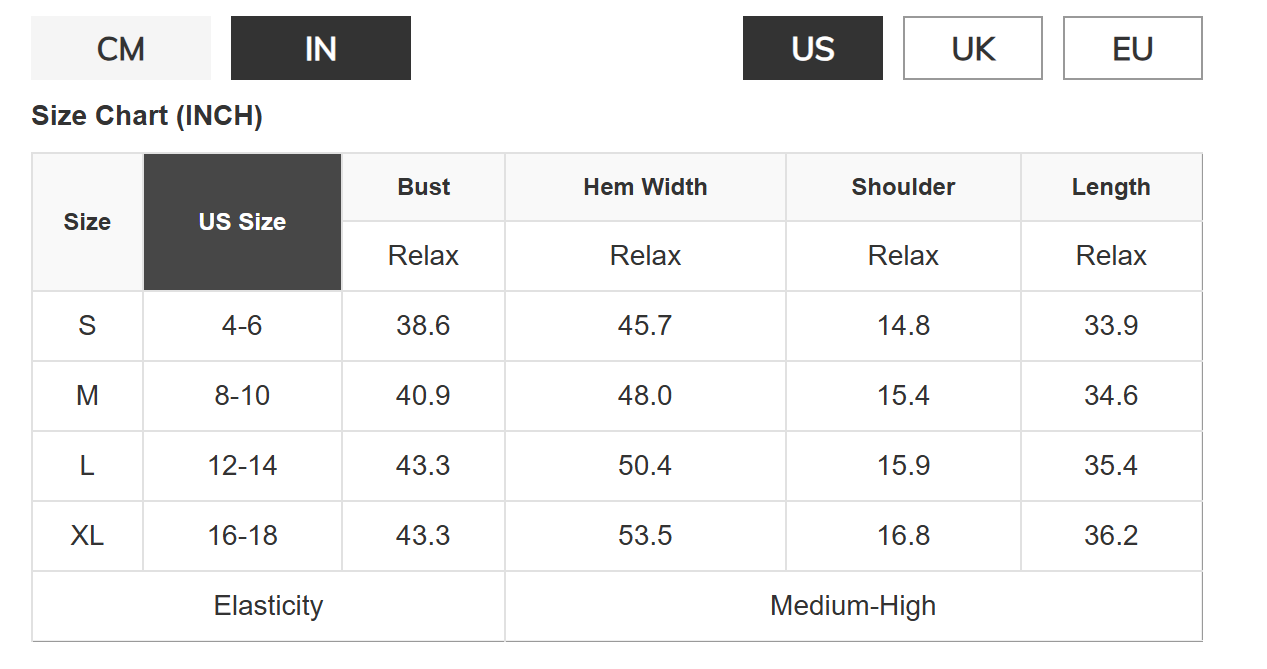Viewport: 1267px width, 669px height.
Task: Click the Shoulder column header
Action: 904,187
